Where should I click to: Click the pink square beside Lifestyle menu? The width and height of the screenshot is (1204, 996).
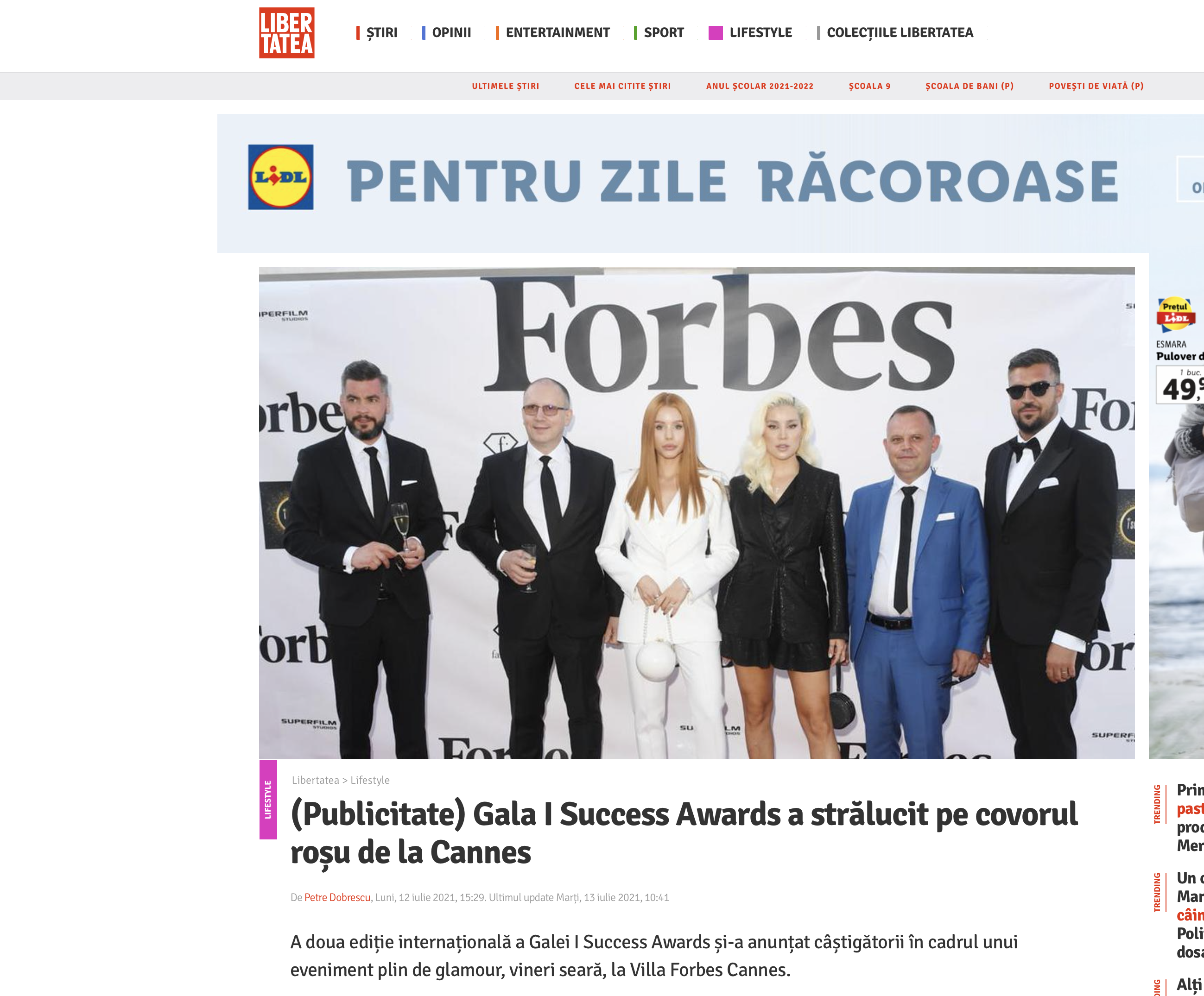click(716, 33)
